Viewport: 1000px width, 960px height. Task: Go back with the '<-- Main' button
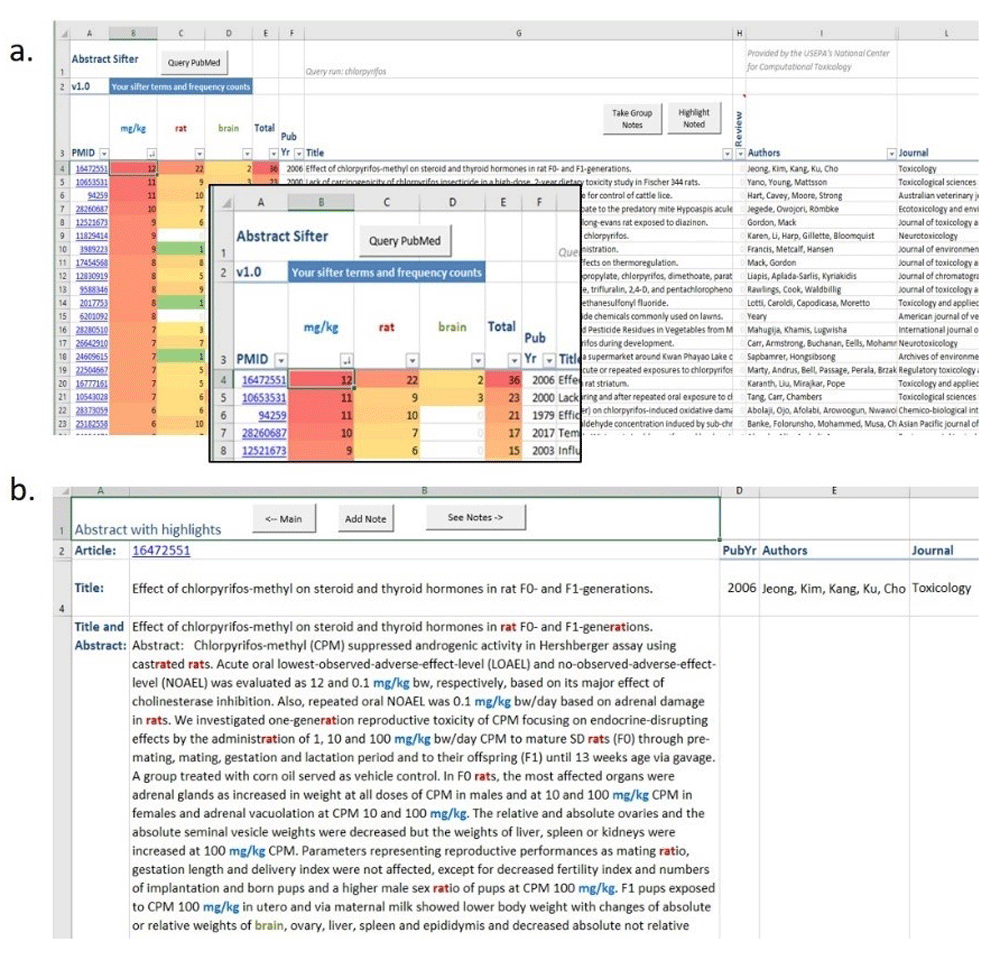[284, 519]
